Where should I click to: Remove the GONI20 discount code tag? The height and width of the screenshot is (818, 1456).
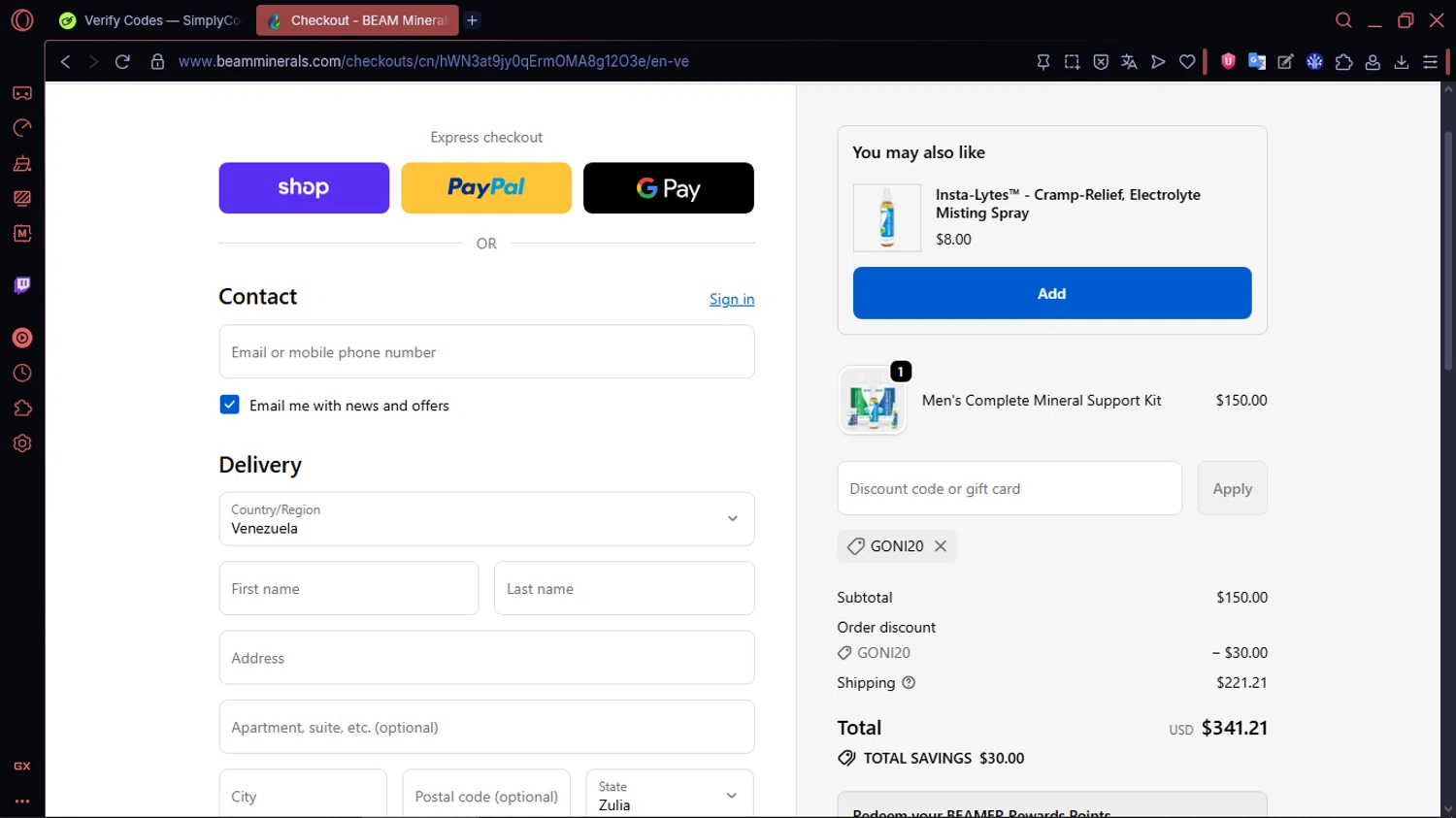pos(941,546)
